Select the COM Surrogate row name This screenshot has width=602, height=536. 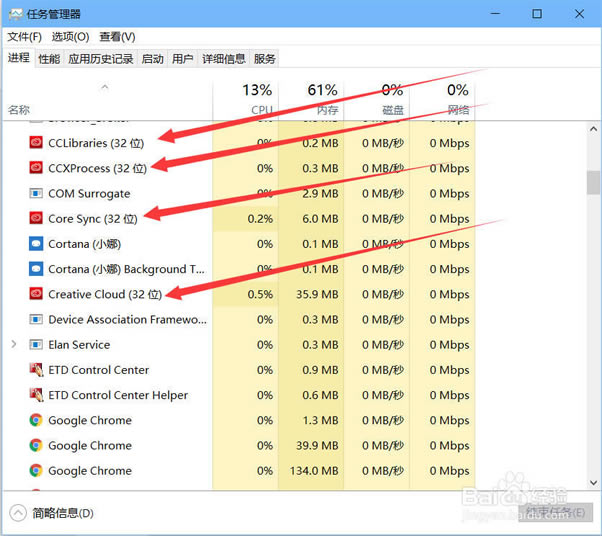pyautogui.click(x=89, y=194)
